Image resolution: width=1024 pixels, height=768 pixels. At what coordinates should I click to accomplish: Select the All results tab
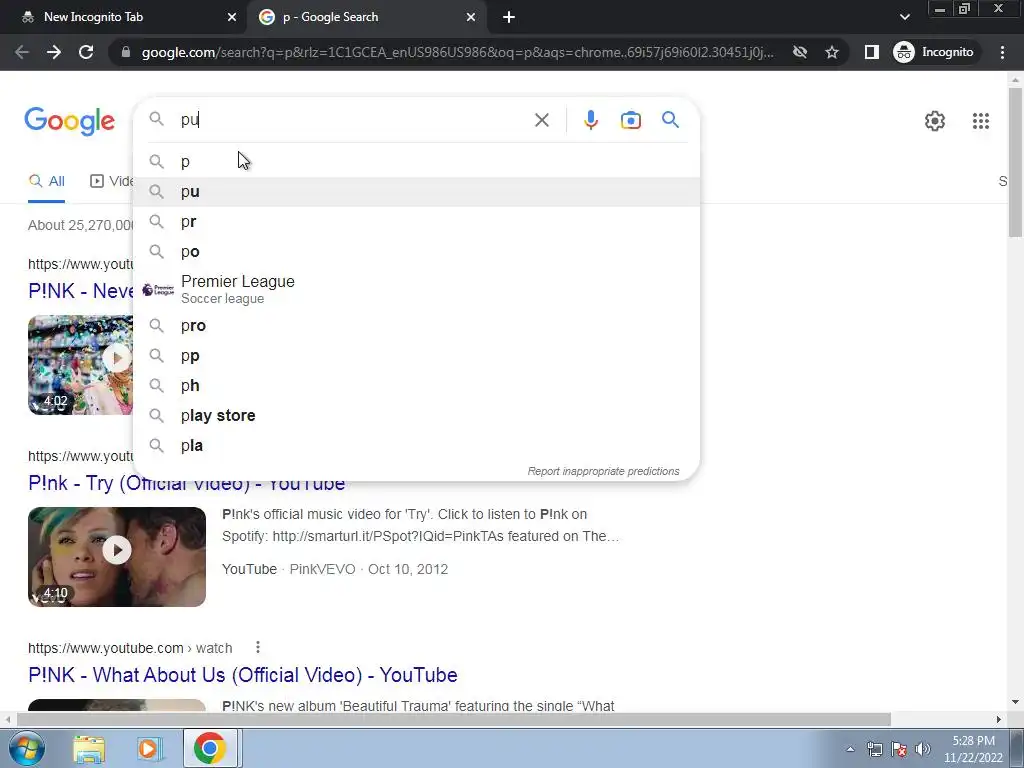(x=46, y=182)
